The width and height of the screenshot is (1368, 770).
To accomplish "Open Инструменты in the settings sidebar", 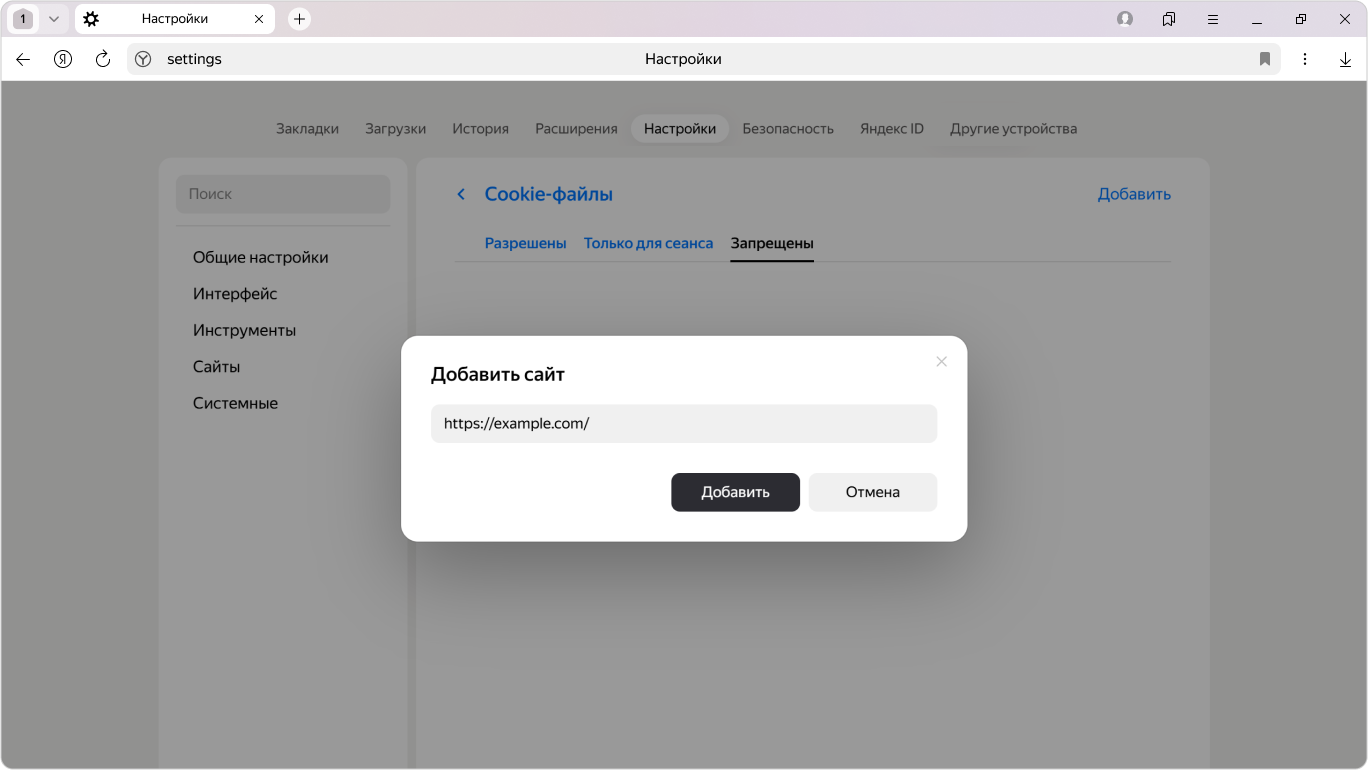I will [x=244, y=330].
